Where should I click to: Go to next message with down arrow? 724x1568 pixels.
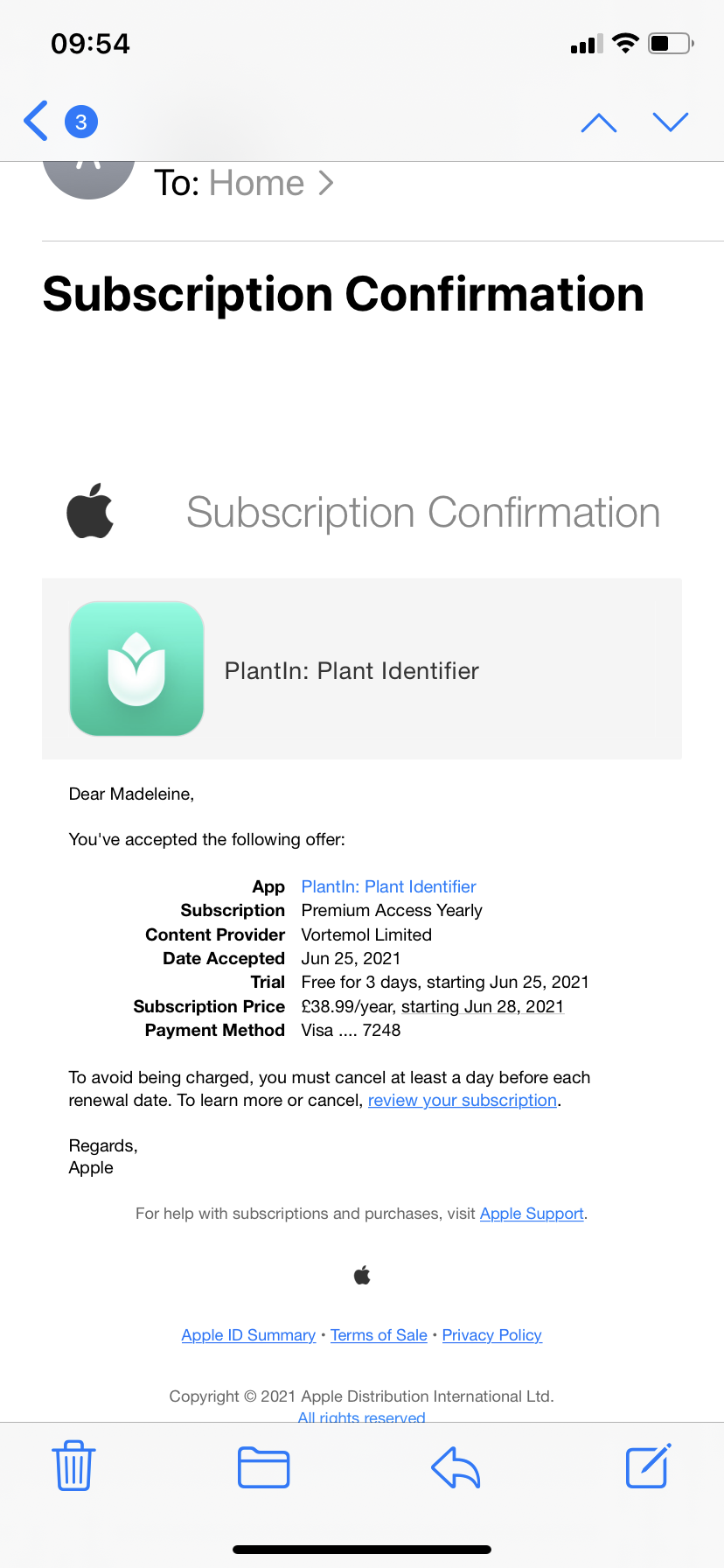point(671,122)
